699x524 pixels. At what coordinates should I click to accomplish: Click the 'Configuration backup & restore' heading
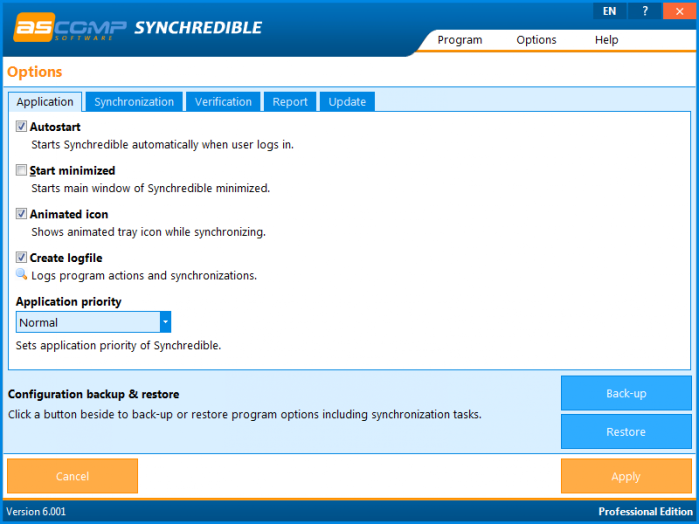pos(94,394)
